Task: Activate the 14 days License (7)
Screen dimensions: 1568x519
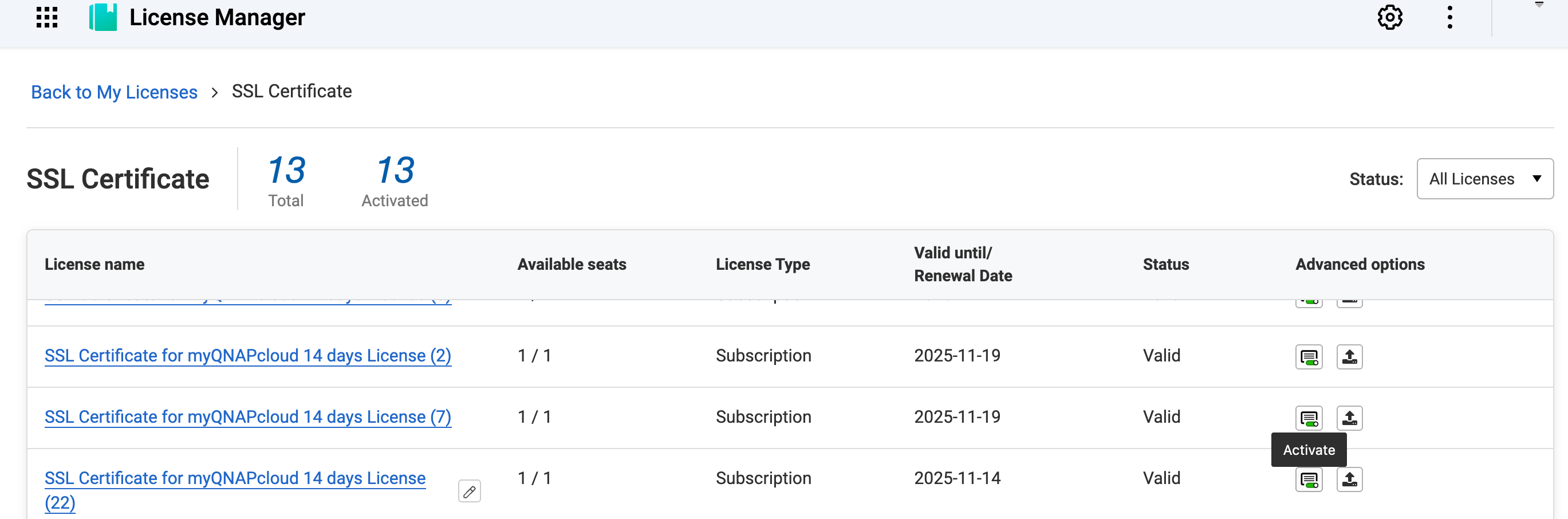Action: (1308, 419)
